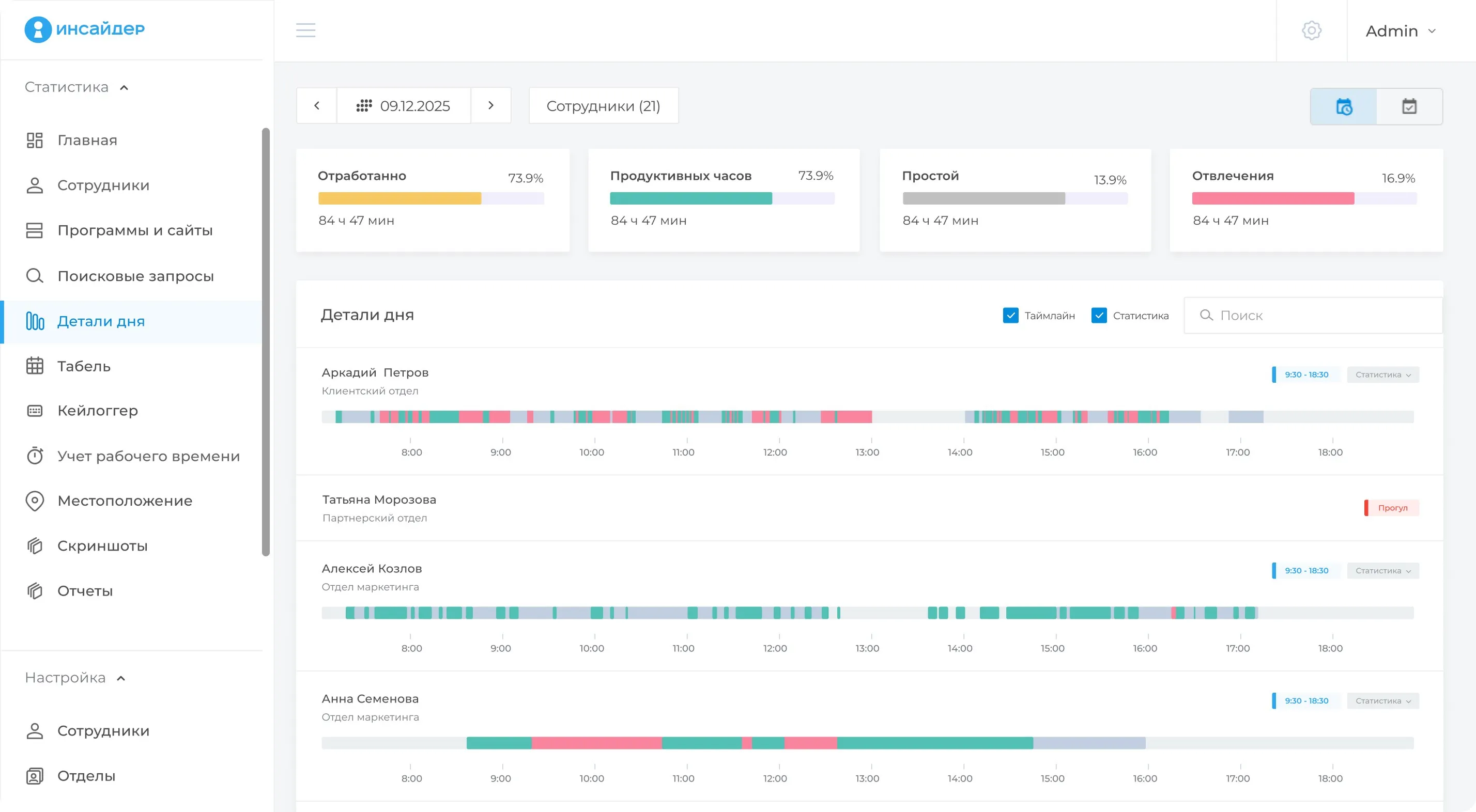The height and width of the screenshot is (812, 1476).
Task: Open settings gear icon in header
Action: (1311, 30)
